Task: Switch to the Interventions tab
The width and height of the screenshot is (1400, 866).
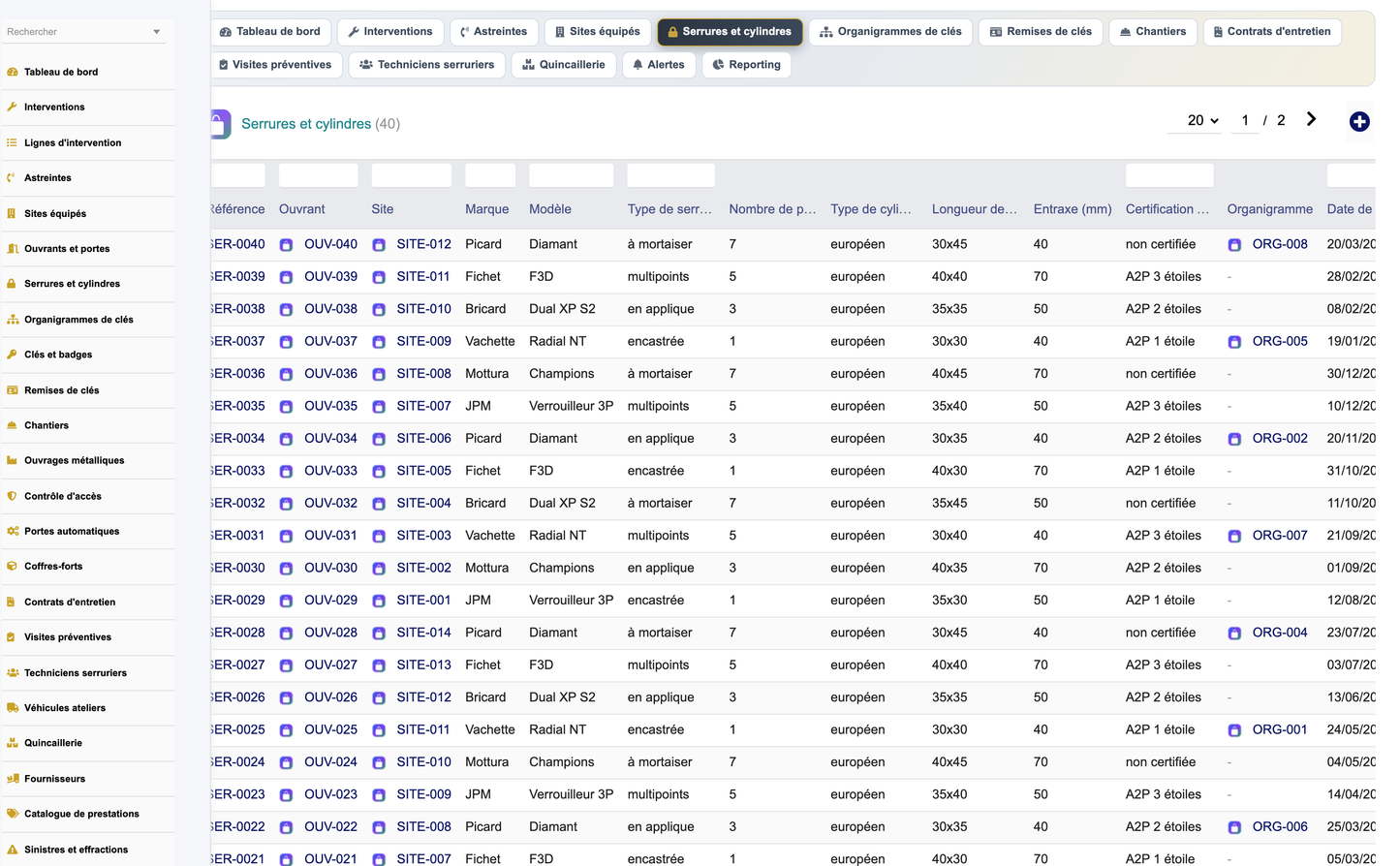Action: pyautogui.click(x=390, y=32)
